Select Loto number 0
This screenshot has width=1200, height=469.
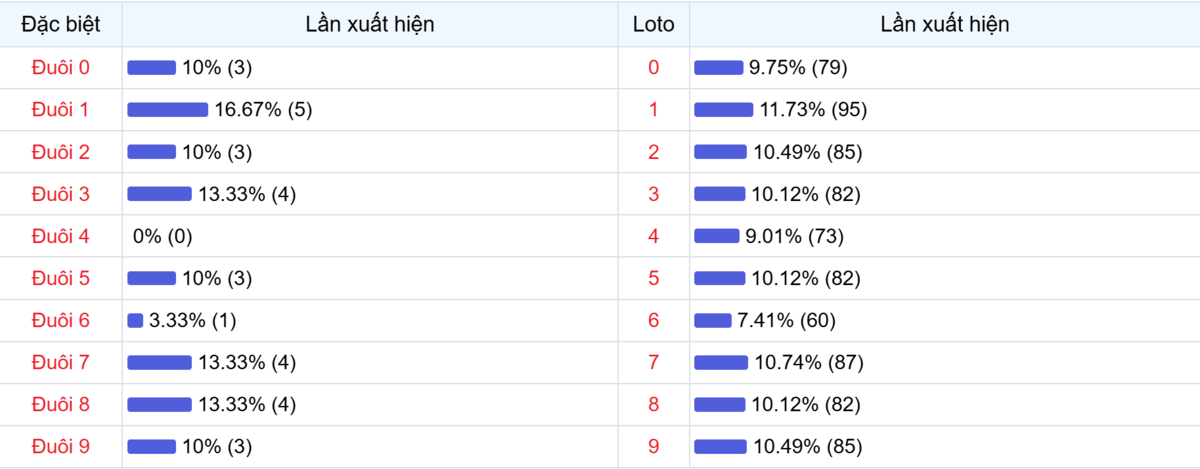[x=654, y=68]
